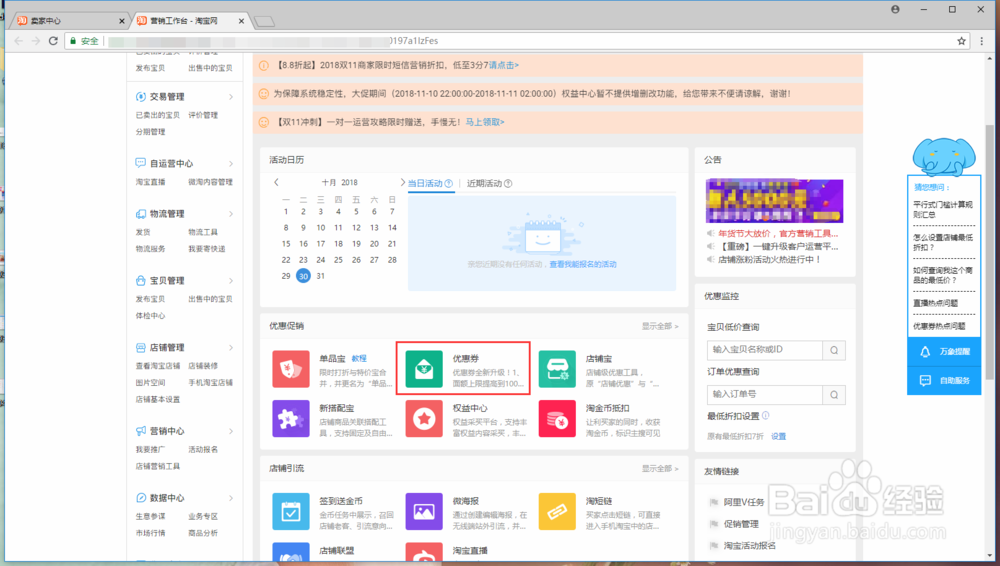Open the 权益中心 red star icon
The width and height of the screenshot is (1000, 566).
424,419
